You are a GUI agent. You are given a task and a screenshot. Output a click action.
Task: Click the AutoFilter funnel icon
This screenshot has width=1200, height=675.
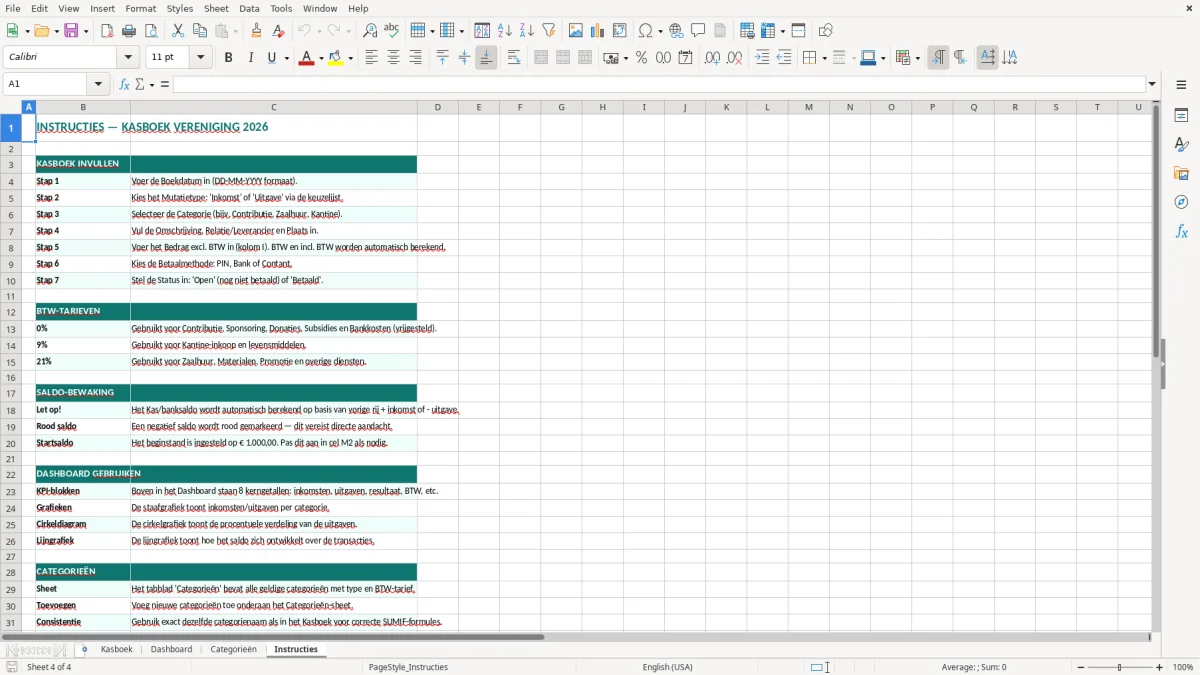[x=549, y=31]
